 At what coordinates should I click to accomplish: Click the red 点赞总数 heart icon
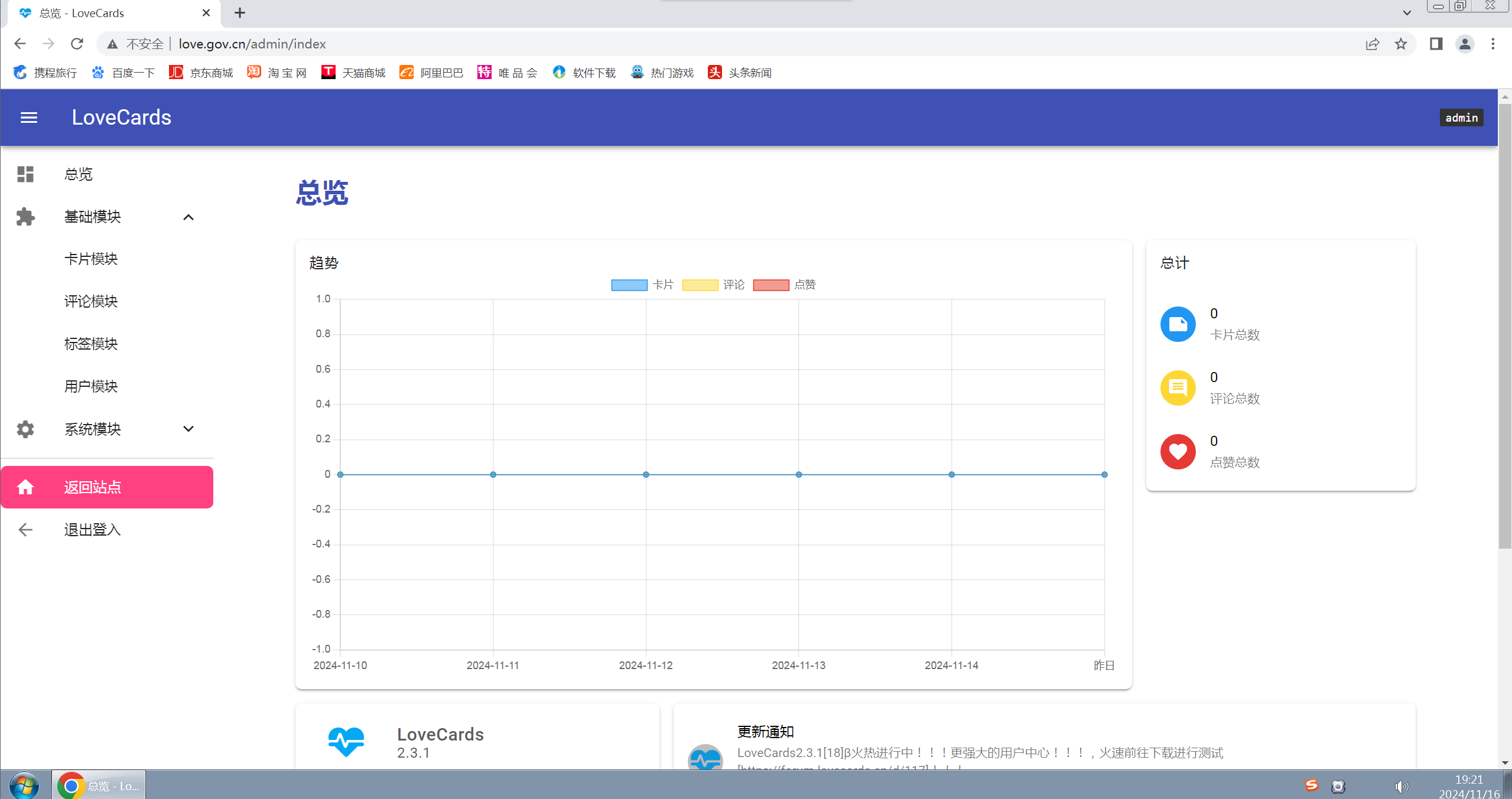pyautogui.click(x=1178, y=452)
